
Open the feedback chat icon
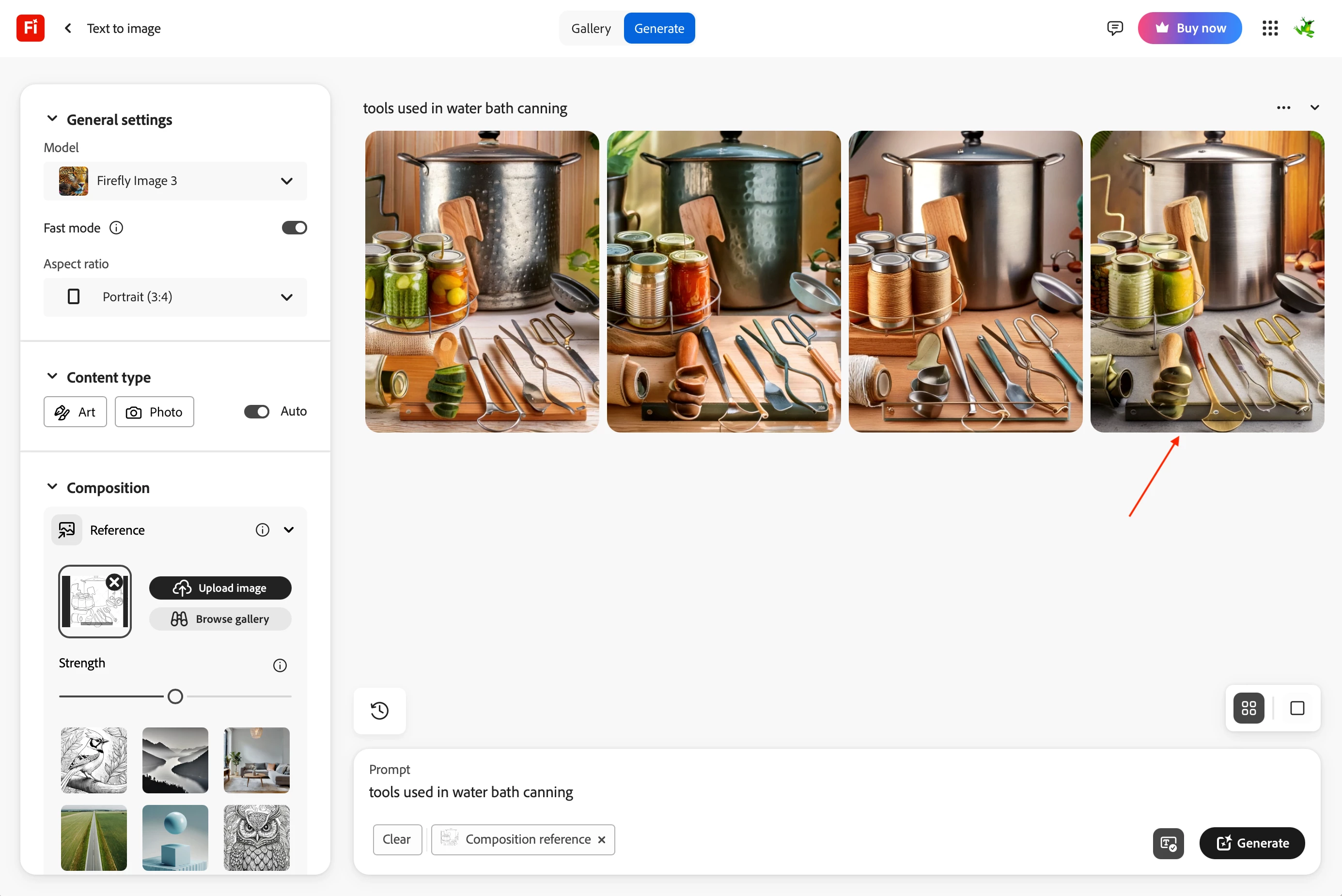(x=1114, y=28)
